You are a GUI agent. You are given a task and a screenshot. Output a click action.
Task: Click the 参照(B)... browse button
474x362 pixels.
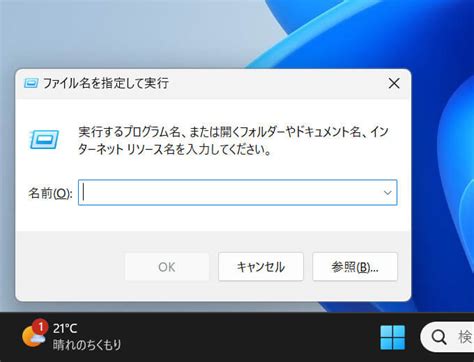click(355, 267)
